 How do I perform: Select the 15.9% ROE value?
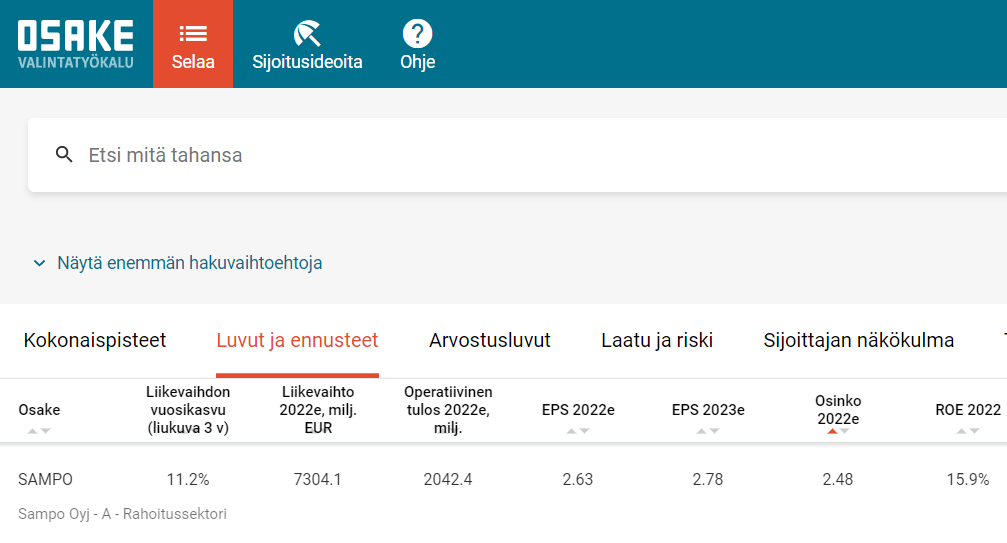tap(968, 479)
